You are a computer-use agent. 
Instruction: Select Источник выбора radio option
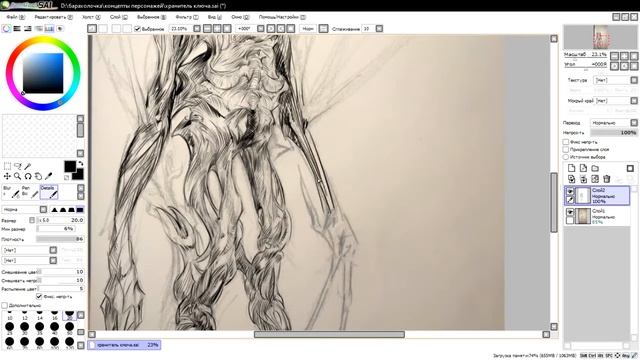pyautogui.click(x=566, y=157)
